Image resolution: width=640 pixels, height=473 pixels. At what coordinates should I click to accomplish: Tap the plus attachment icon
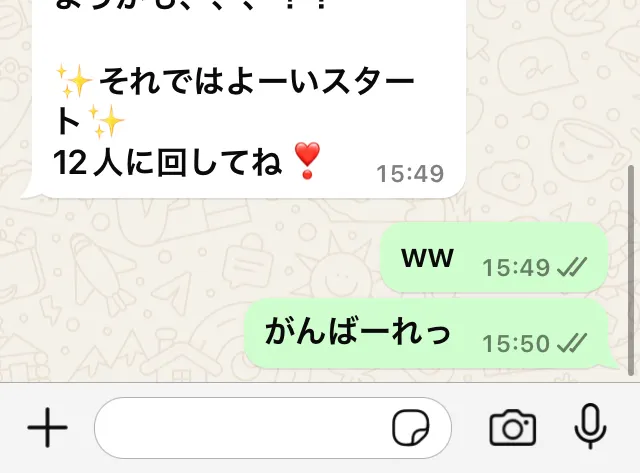(47, 427)
